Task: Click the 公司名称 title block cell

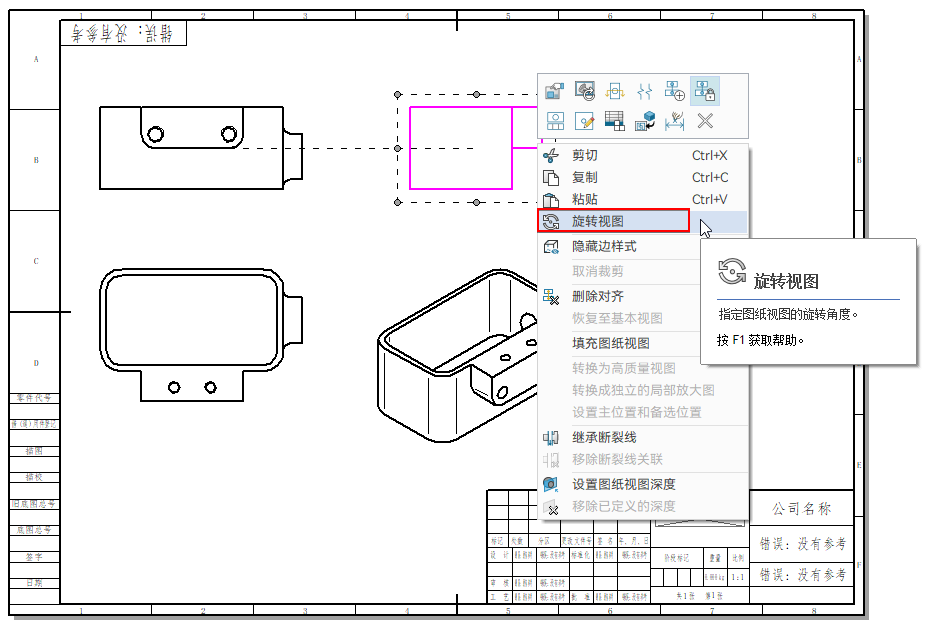Action: [802, 509]
